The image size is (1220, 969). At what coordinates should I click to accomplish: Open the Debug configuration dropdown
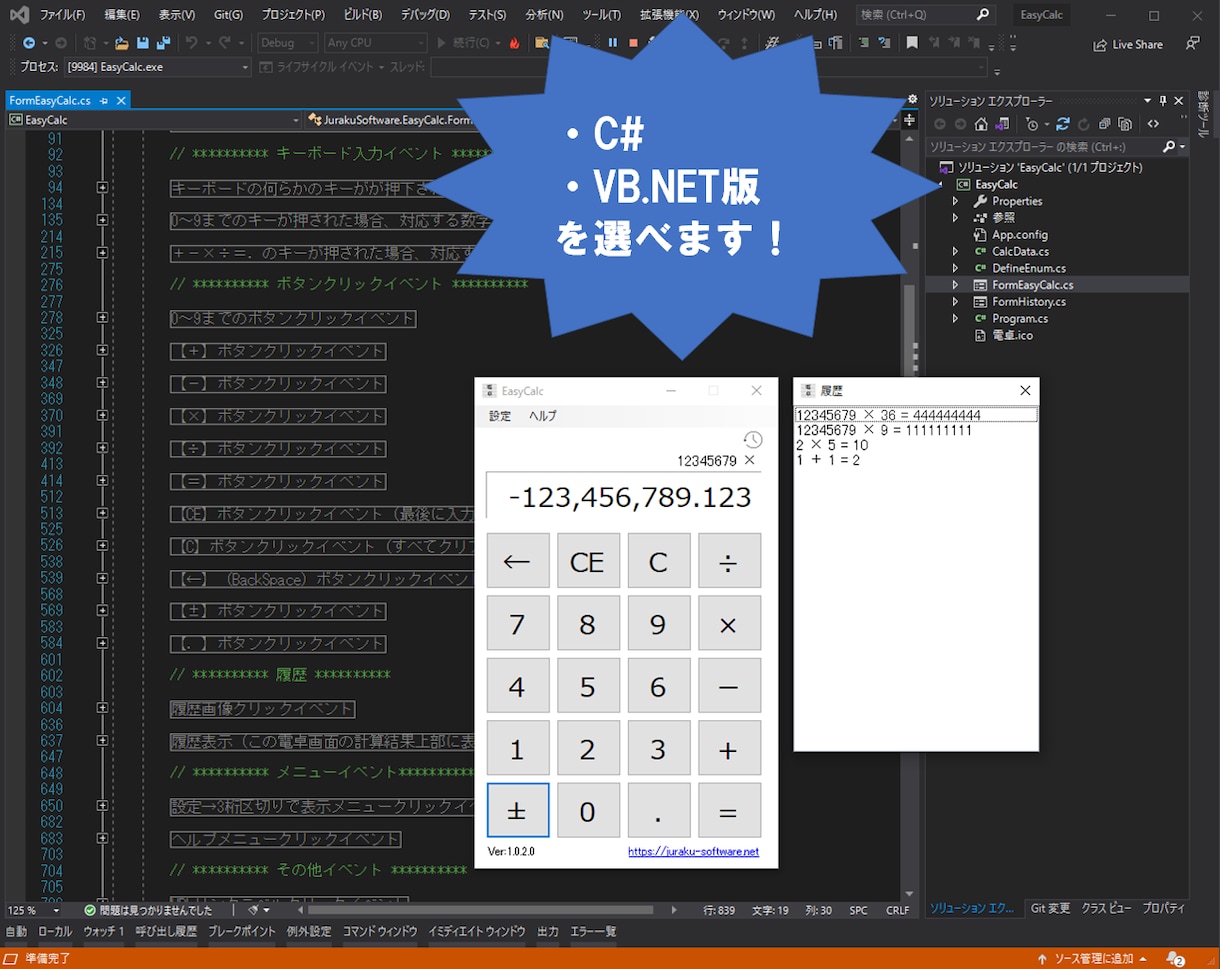pos(287,43)
